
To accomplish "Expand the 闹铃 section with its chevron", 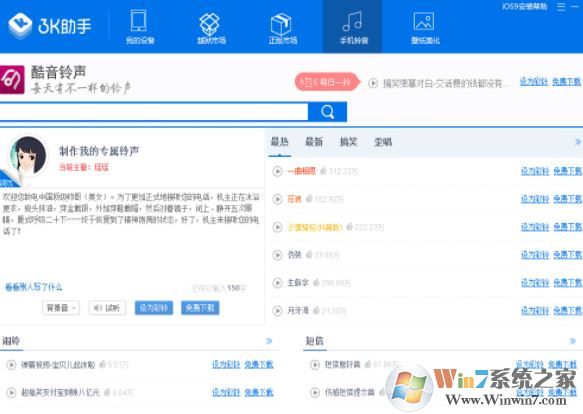I will click(x=269, y=341).
